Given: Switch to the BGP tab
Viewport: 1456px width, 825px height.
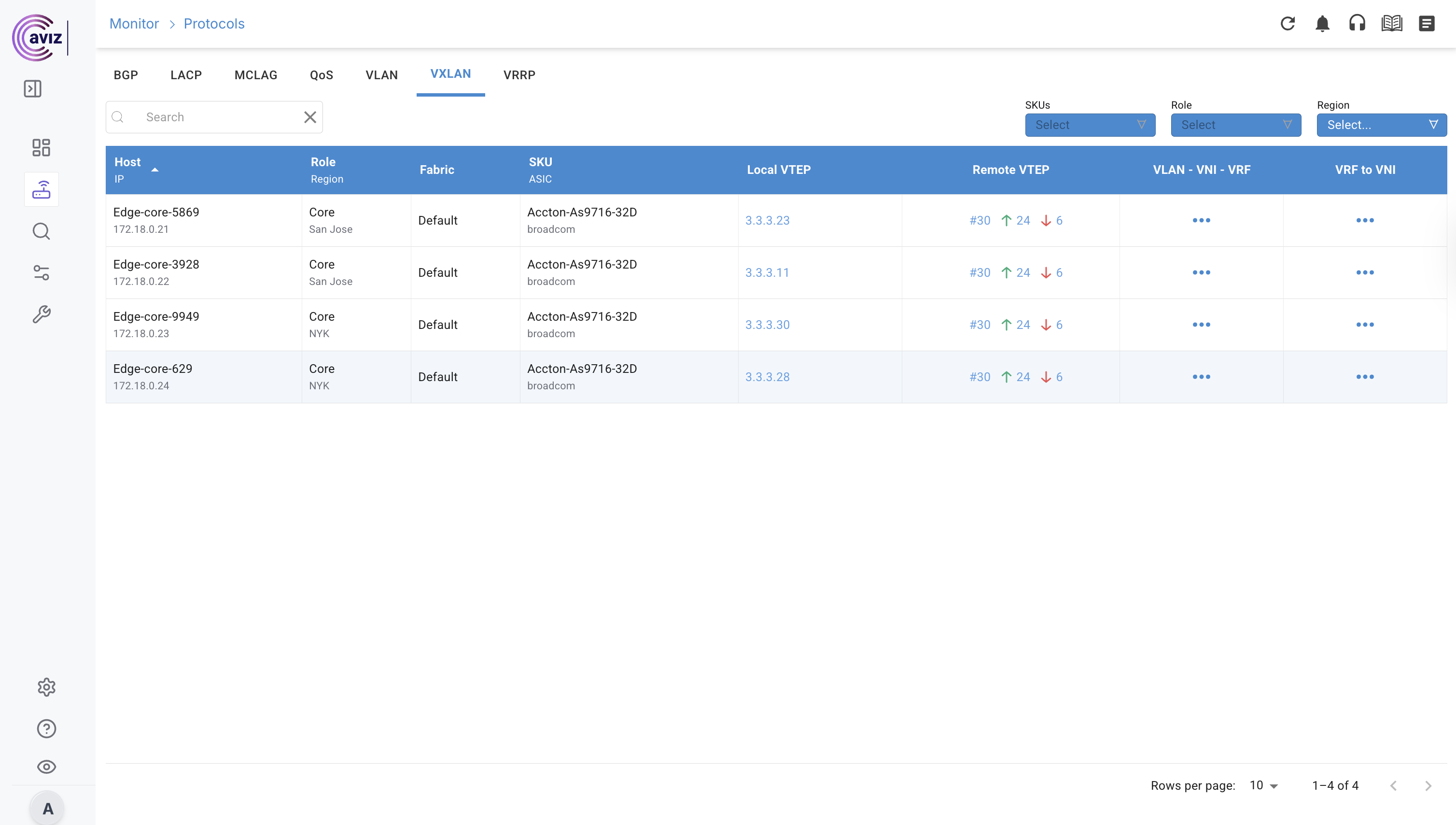Looking at the screenshot, I should (x=126, y=75).
